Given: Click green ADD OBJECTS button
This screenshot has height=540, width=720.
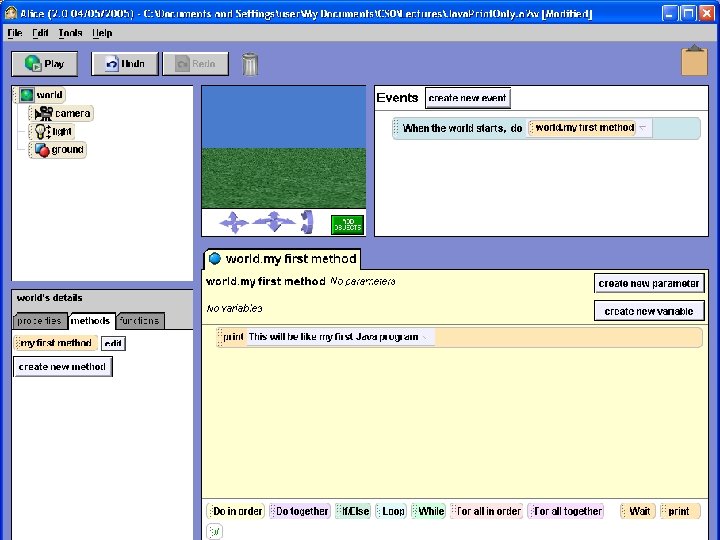Looking at the screenshot, I should (348, 225).
